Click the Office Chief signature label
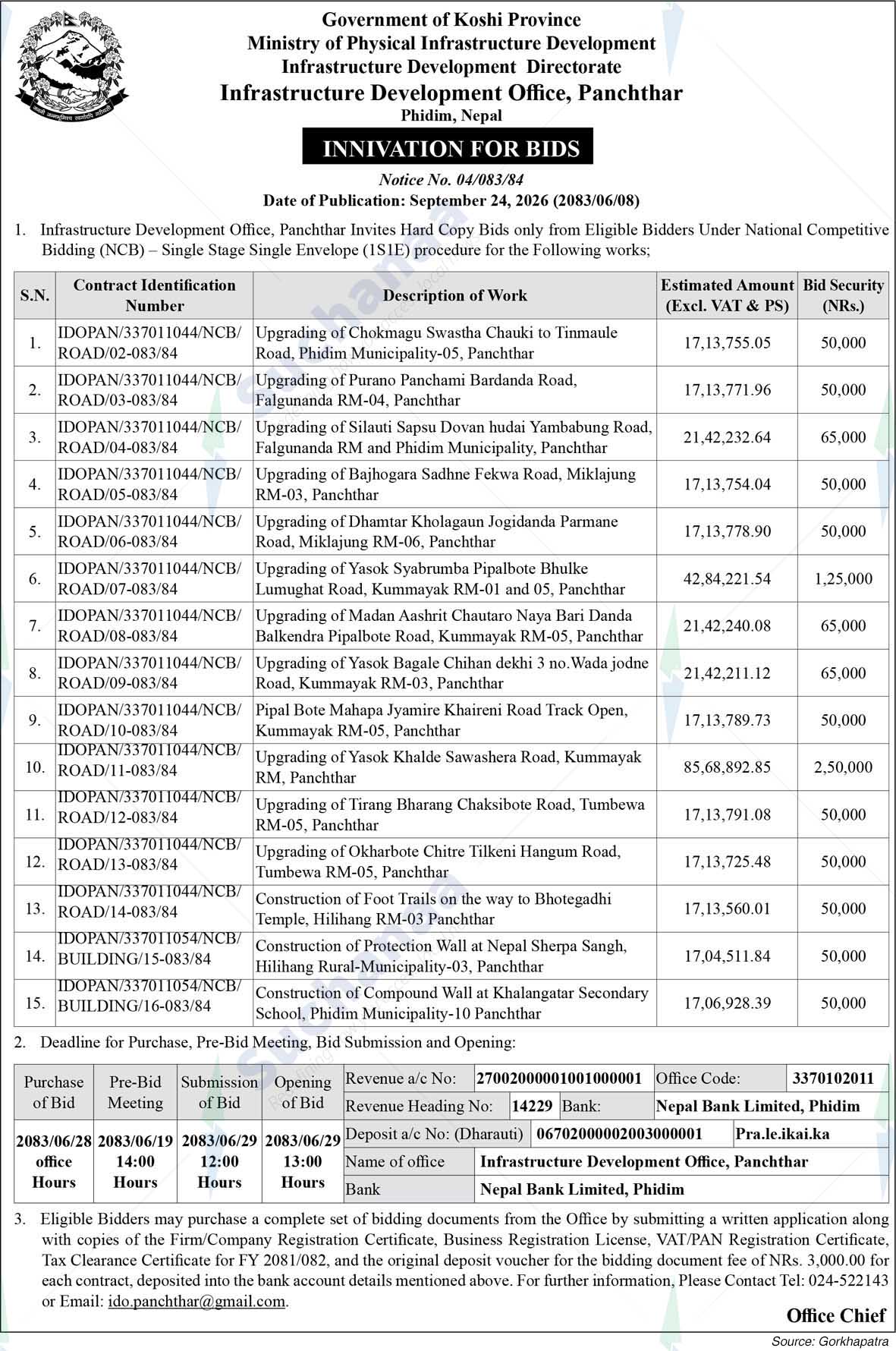Viewport: 896px width, 1351px height. [836, 1316]
